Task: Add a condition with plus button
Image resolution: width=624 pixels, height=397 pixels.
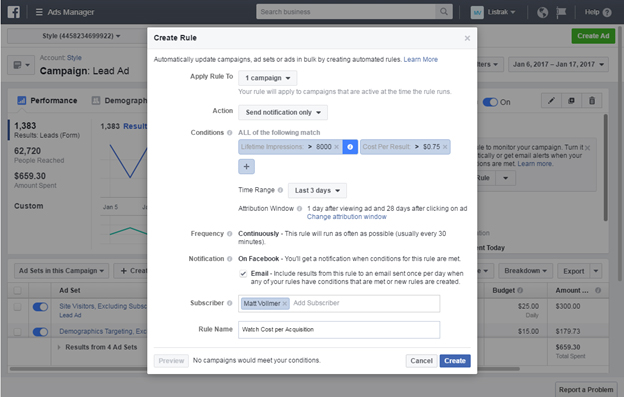Action: (246, 166)
